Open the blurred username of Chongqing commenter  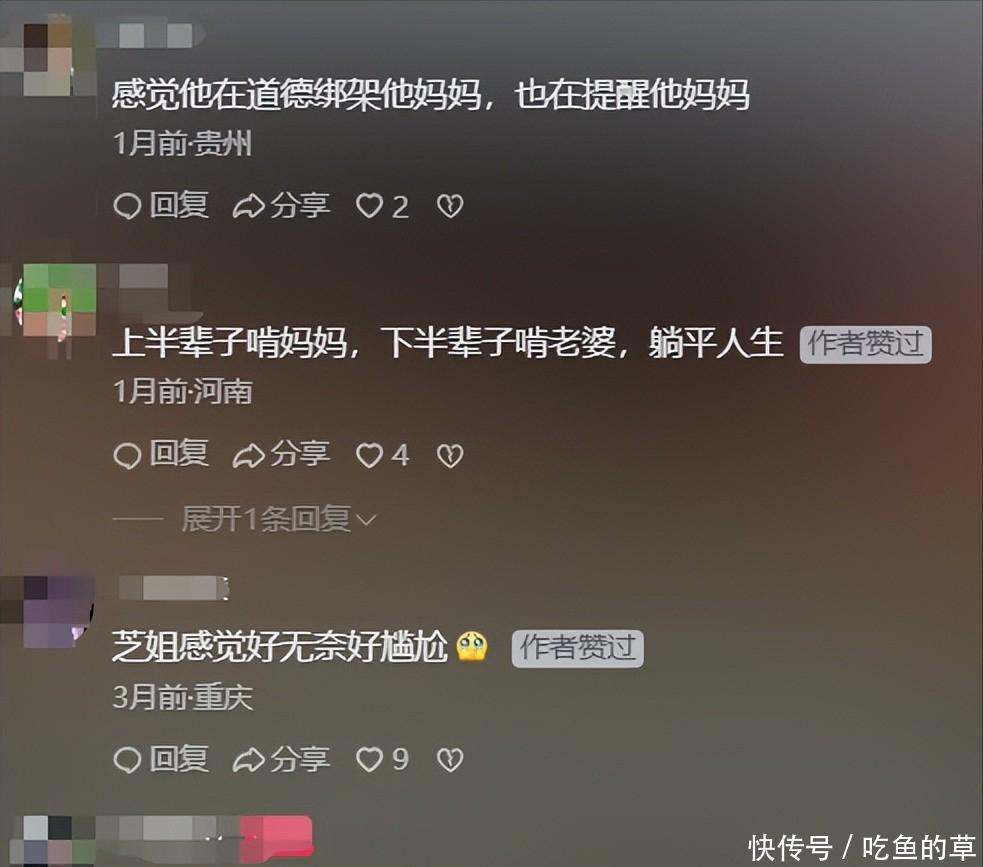click(x=174, y=588)
